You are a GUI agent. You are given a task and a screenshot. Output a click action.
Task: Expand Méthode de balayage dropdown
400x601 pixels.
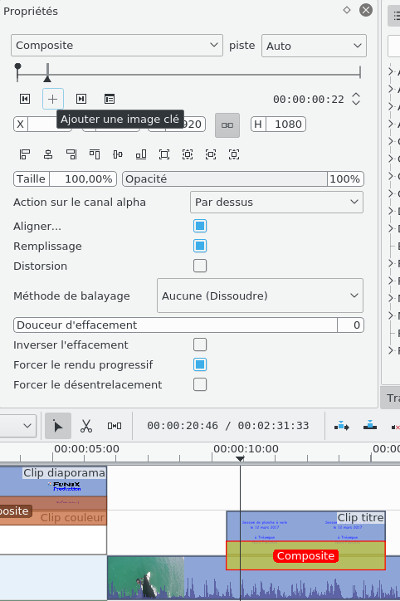[260, 296]
